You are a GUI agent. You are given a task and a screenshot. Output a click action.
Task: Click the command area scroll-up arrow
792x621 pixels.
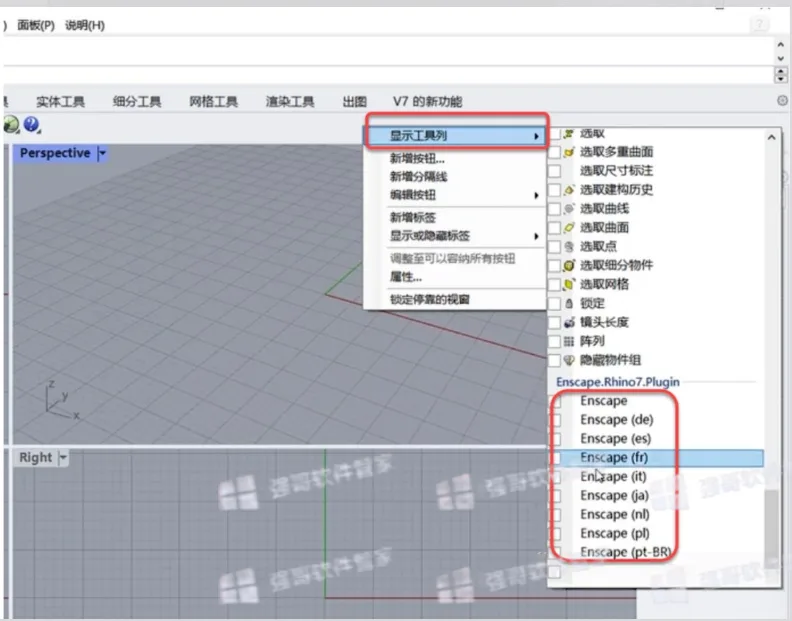pyautogui.click(x=780, y=45)
